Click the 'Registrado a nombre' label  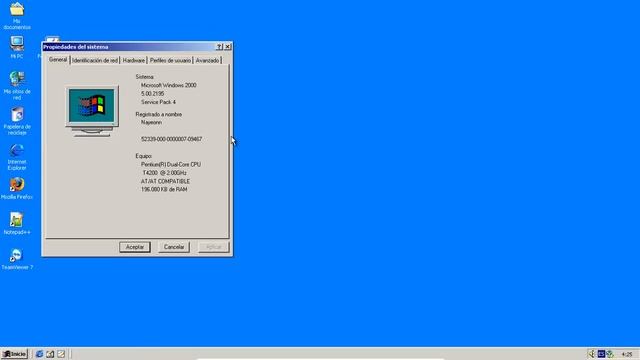(159, 114)
